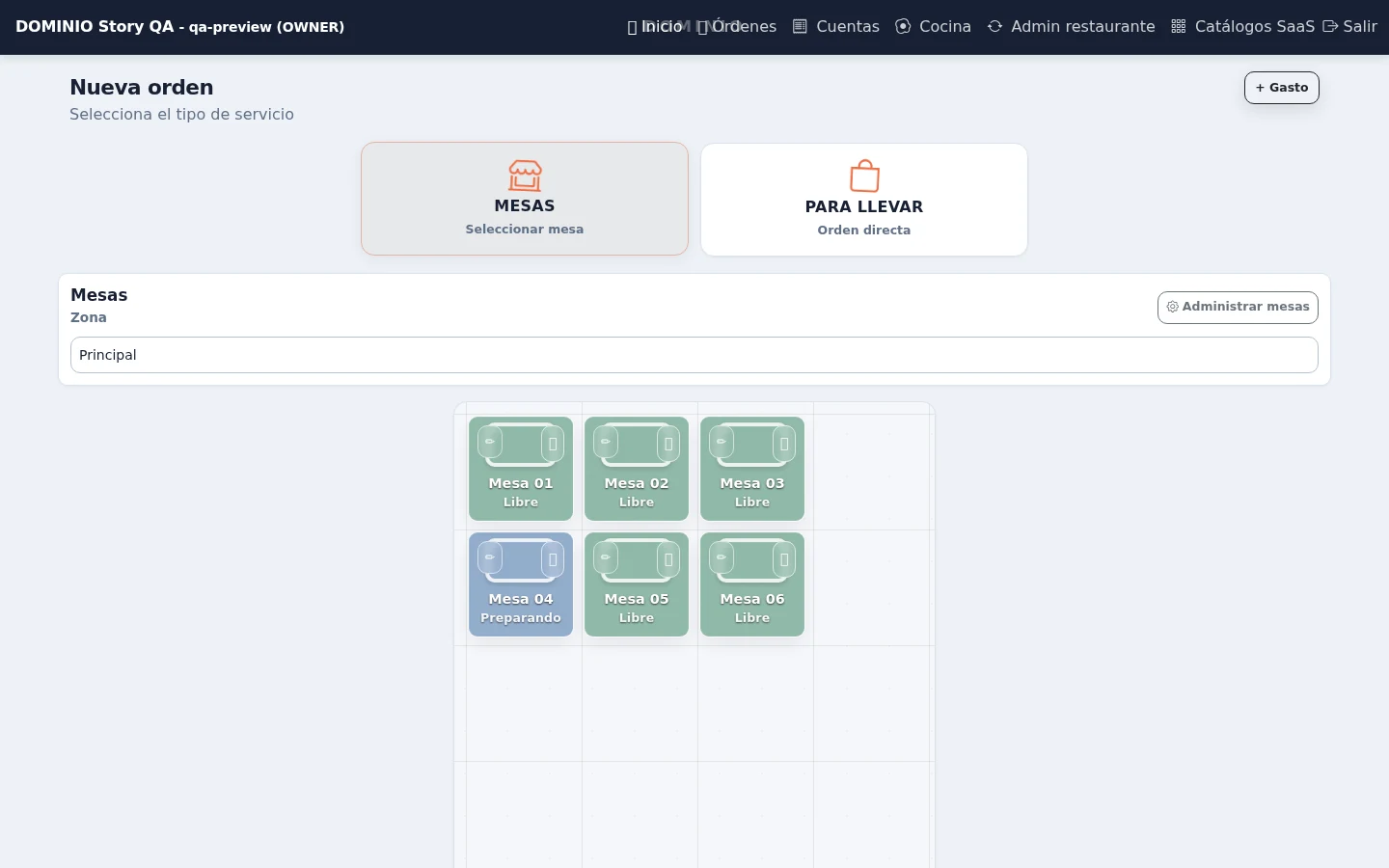This screenshot has width=1389, height=868.
Task: Open the Principal zone dropdown
Action: pos(694,355)
